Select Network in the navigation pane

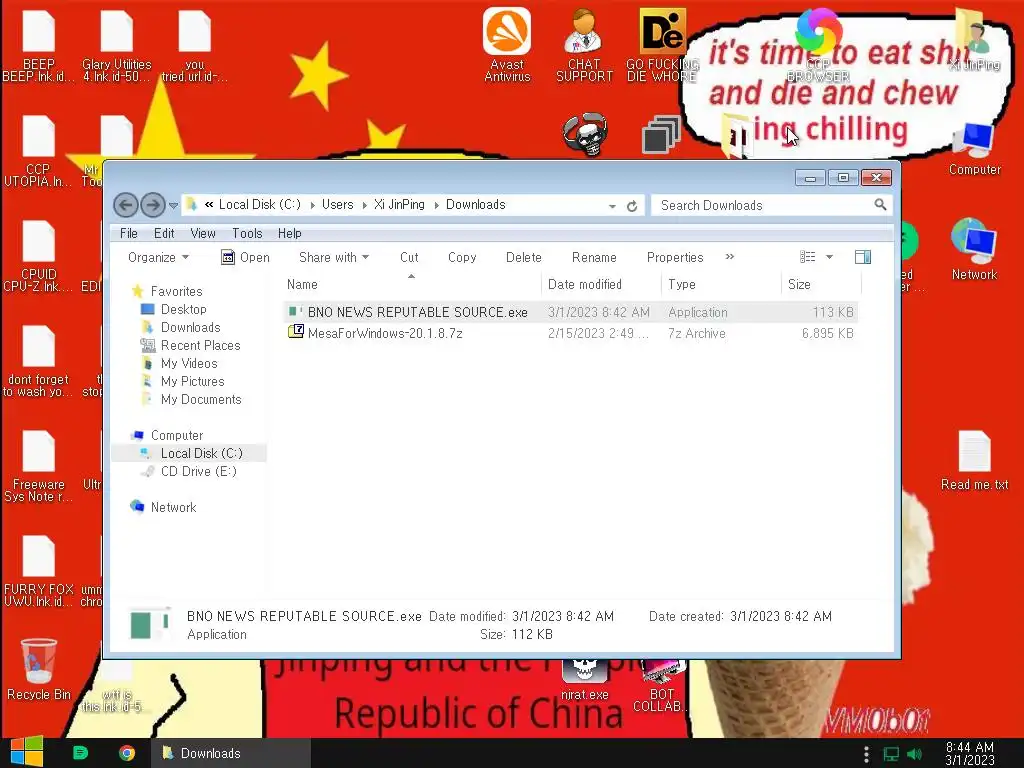173,507
